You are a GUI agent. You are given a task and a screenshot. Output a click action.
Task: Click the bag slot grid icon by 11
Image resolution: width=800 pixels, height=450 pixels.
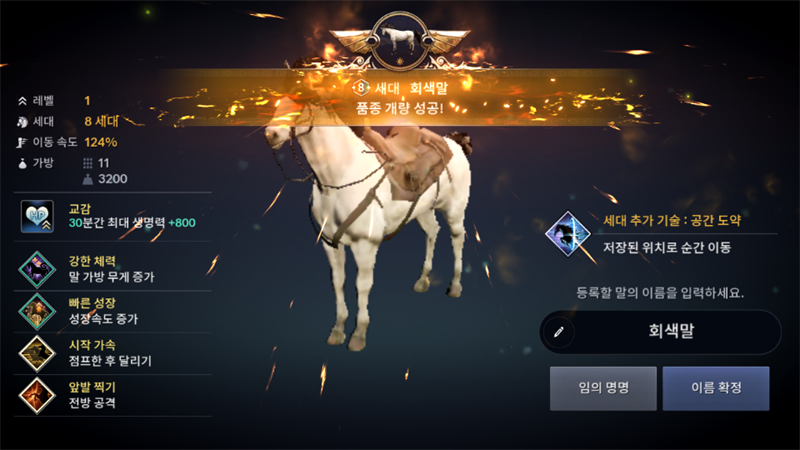[x=88, y=163]
